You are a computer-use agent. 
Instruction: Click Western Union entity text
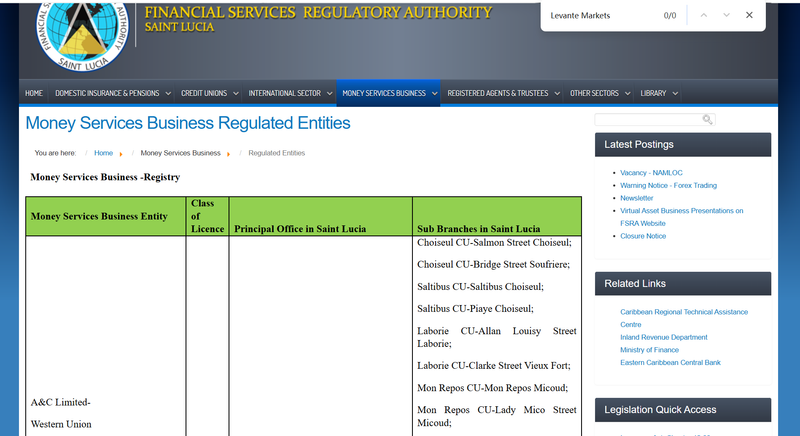click(x=61, y=424)
